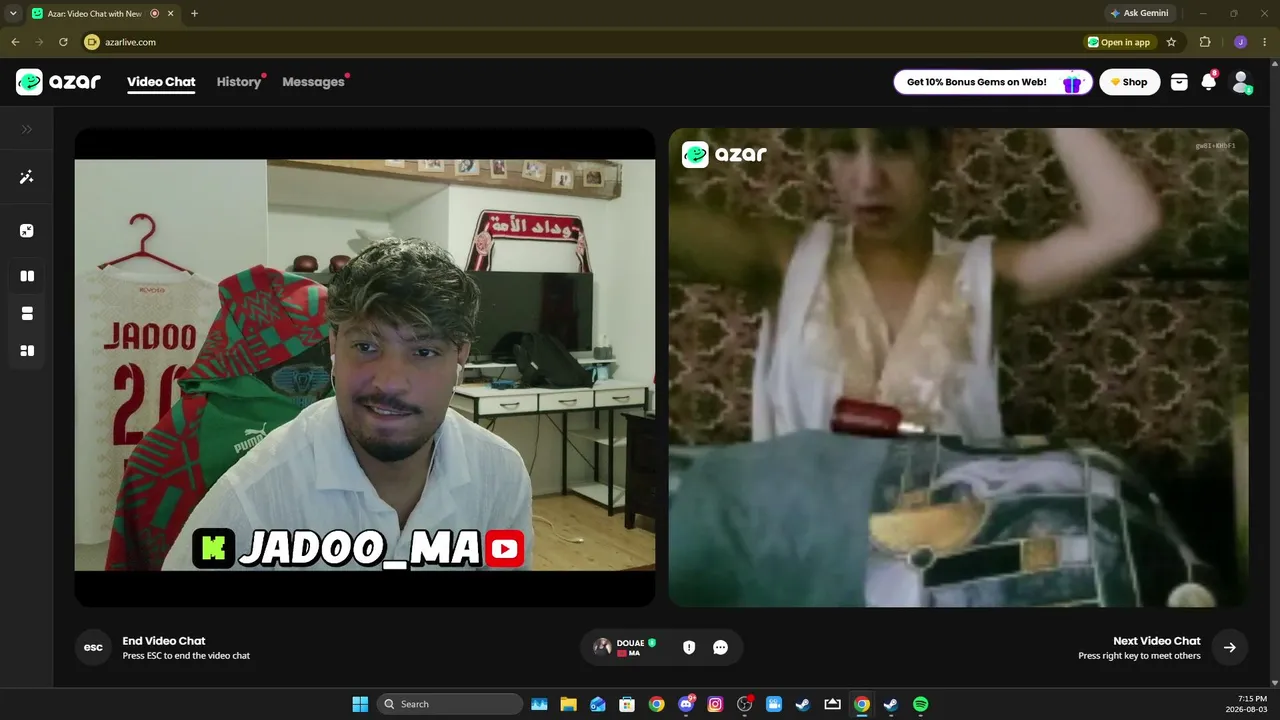Viewport: 1280px width, 720px height.
Task: Close the Azar browser tab
Action: pyautogui.click(x=171, y=14)
